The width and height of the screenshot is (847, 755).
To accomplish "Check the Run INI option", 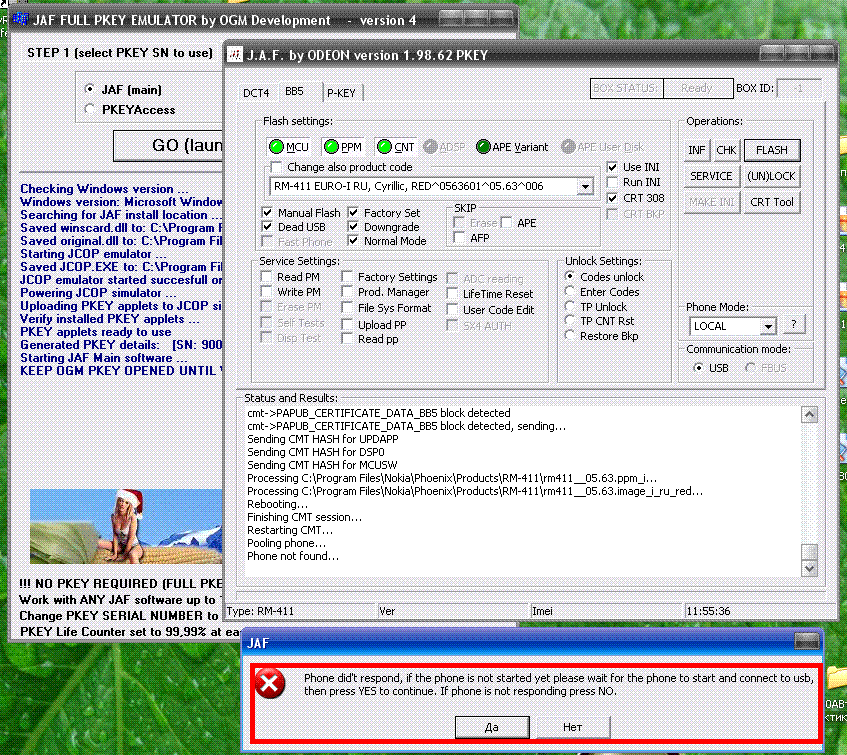I will (x=612, y=183).
